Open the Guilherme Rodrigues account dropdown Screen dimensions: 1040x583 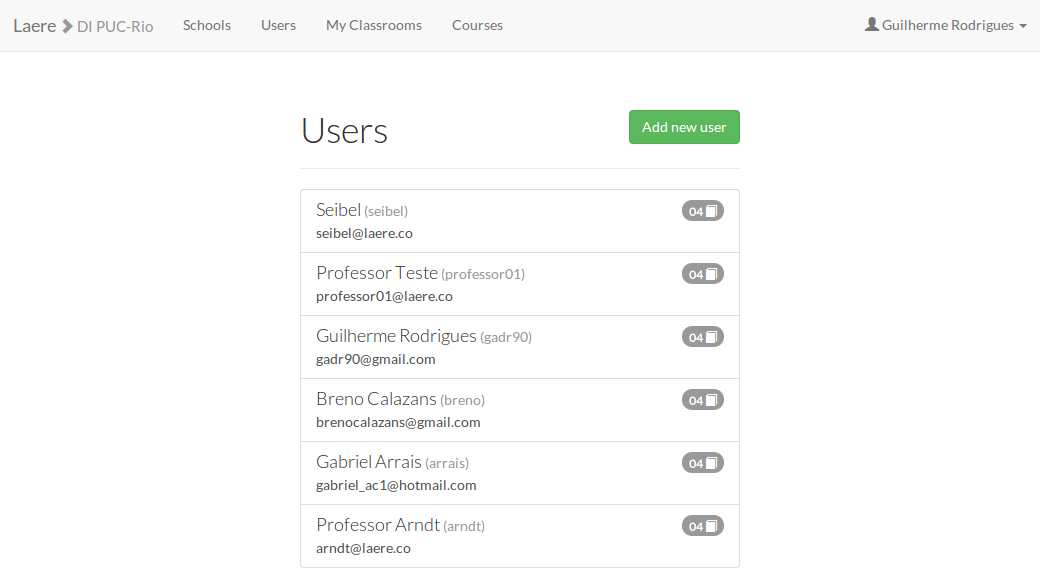click(946, 25)
